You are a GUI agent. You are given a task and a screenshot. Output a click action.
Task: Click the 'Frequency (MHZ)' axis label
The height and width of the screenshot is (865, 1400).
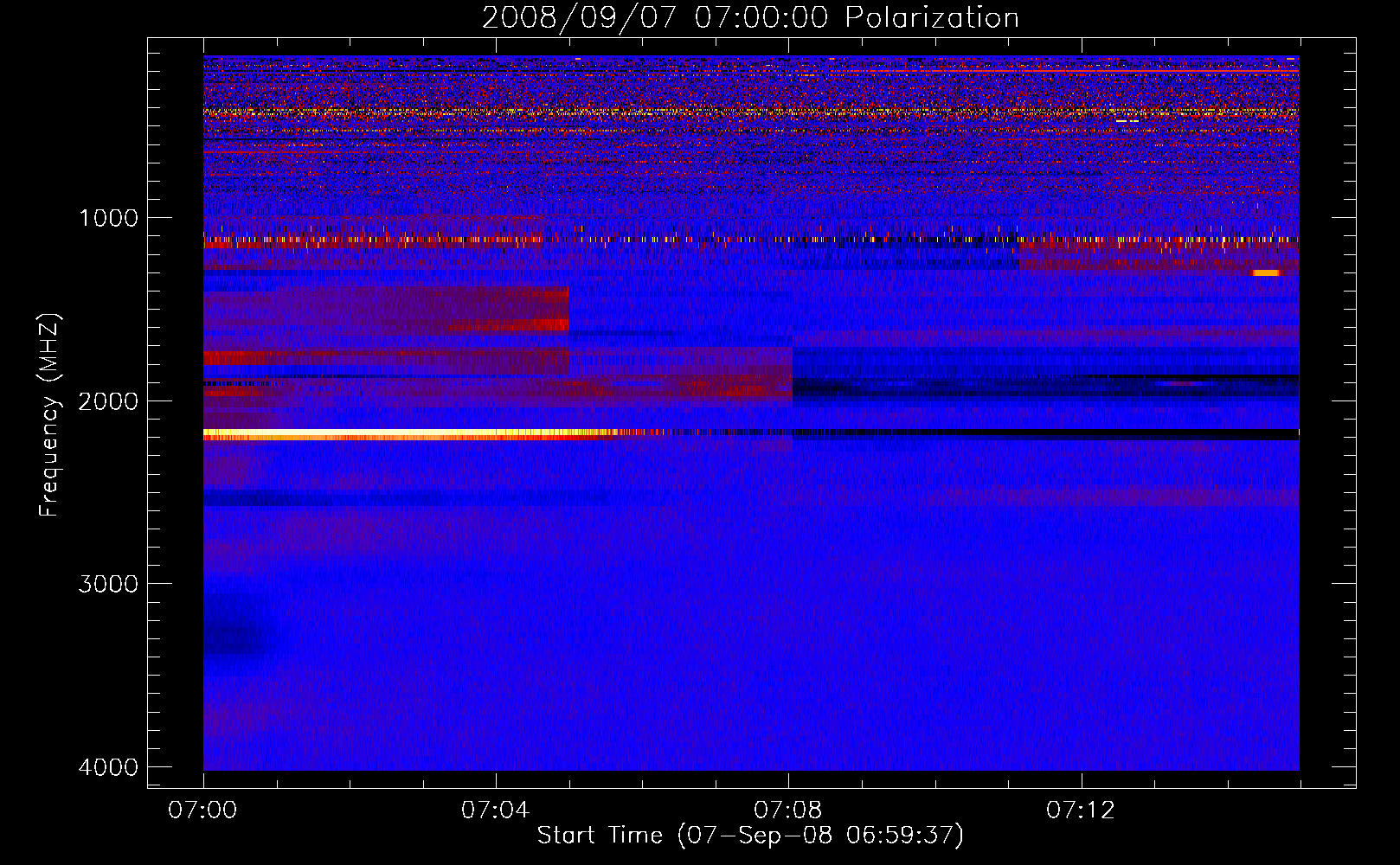49,415
